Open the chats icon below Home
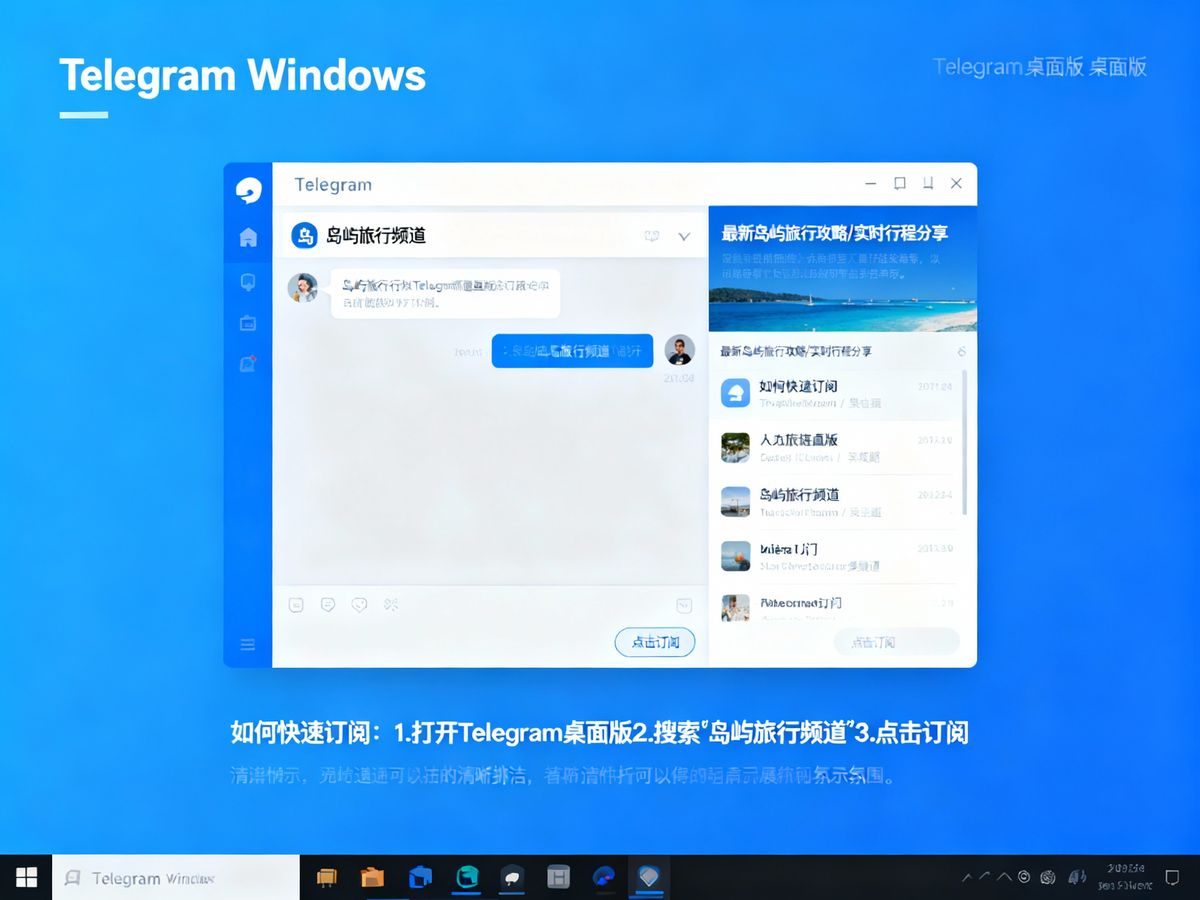Screen dimensions: 1200x900 pos(248,282)
